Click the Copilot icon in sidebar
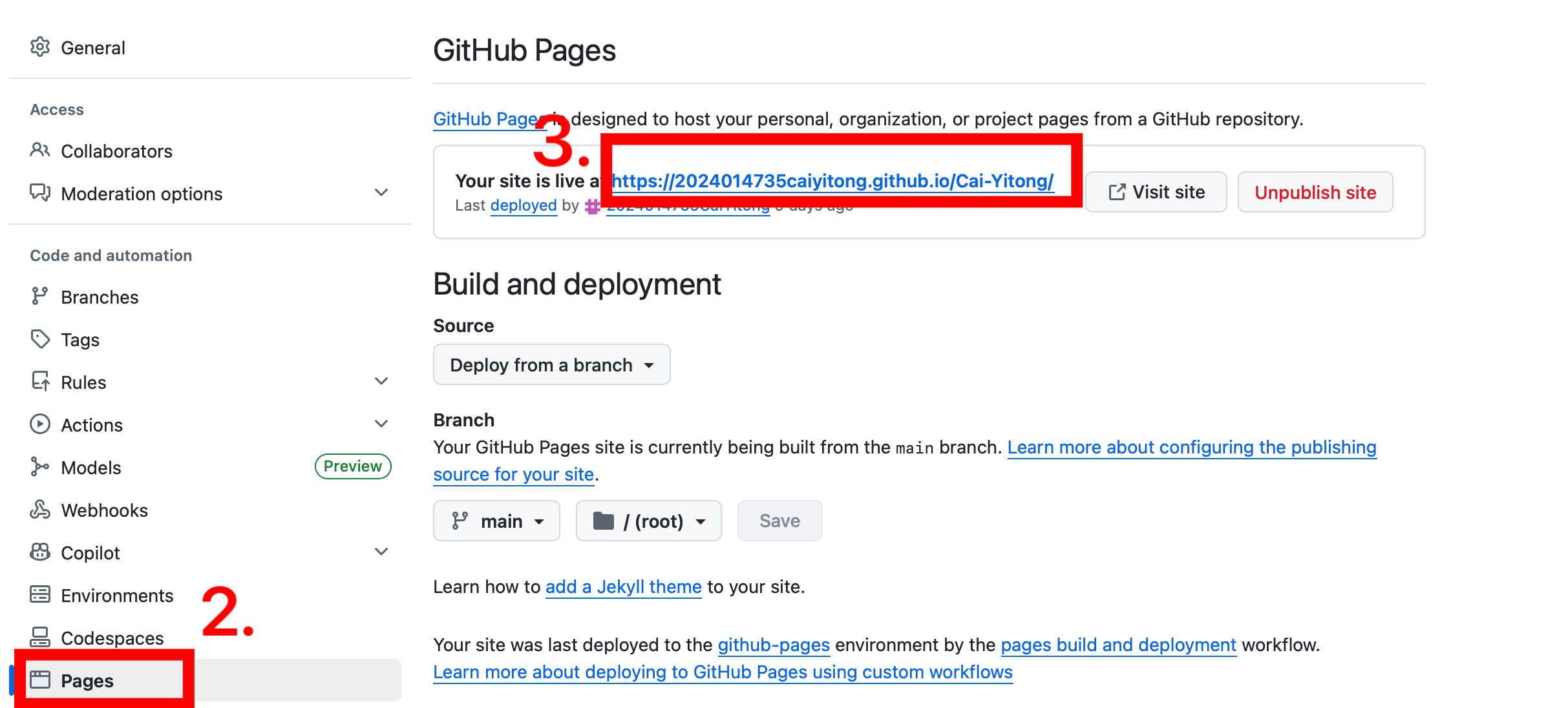The width and height of the screenshot is (1568, 708). click(x=40, y=552)
